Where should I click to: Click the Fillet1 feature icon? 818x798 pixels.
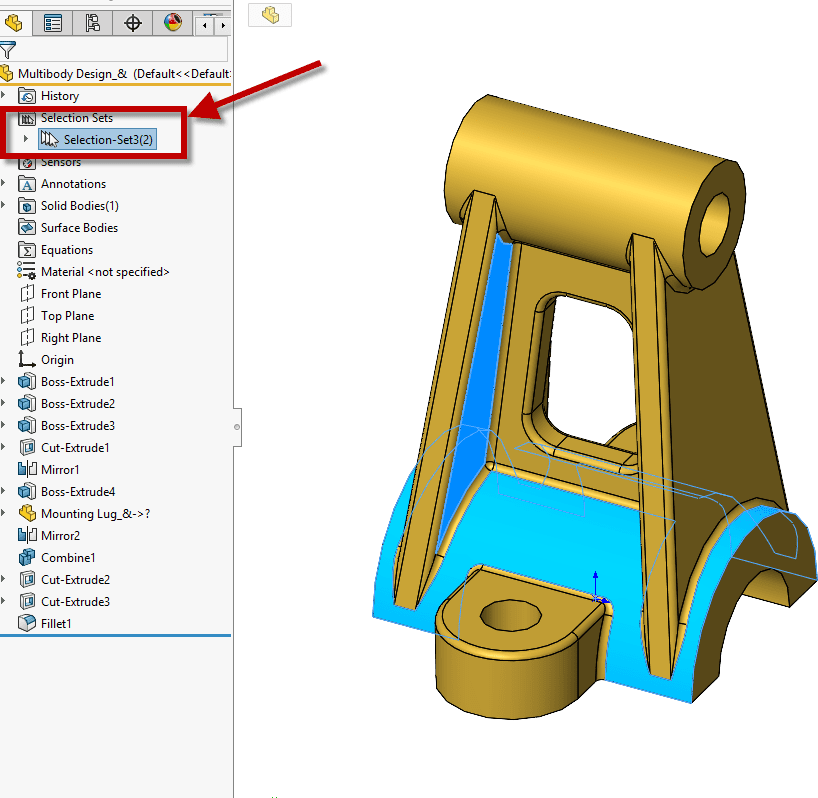(x=27, y=623)
